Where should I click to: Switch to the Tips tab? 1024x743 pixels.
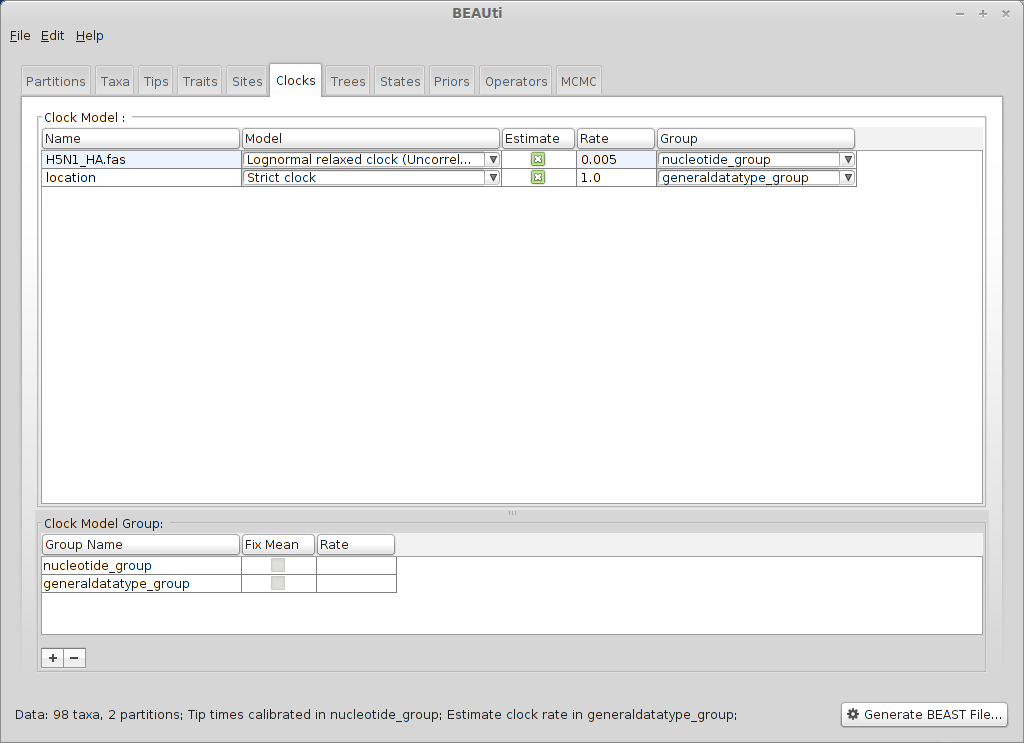(156, 81)
